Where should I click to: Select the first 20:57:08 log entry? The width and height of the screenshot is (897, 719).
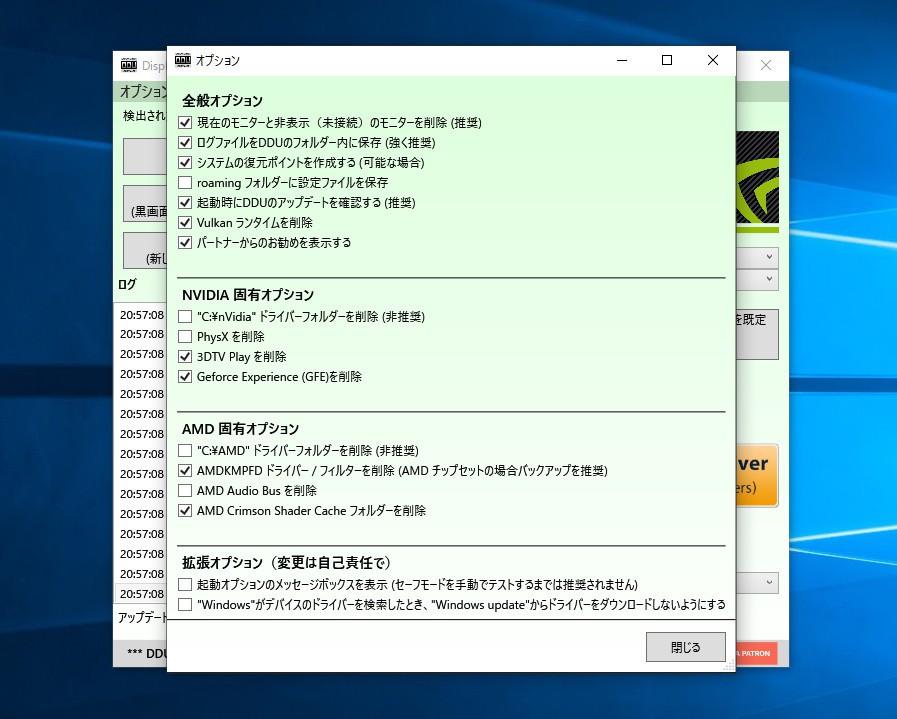click(141, 315)
